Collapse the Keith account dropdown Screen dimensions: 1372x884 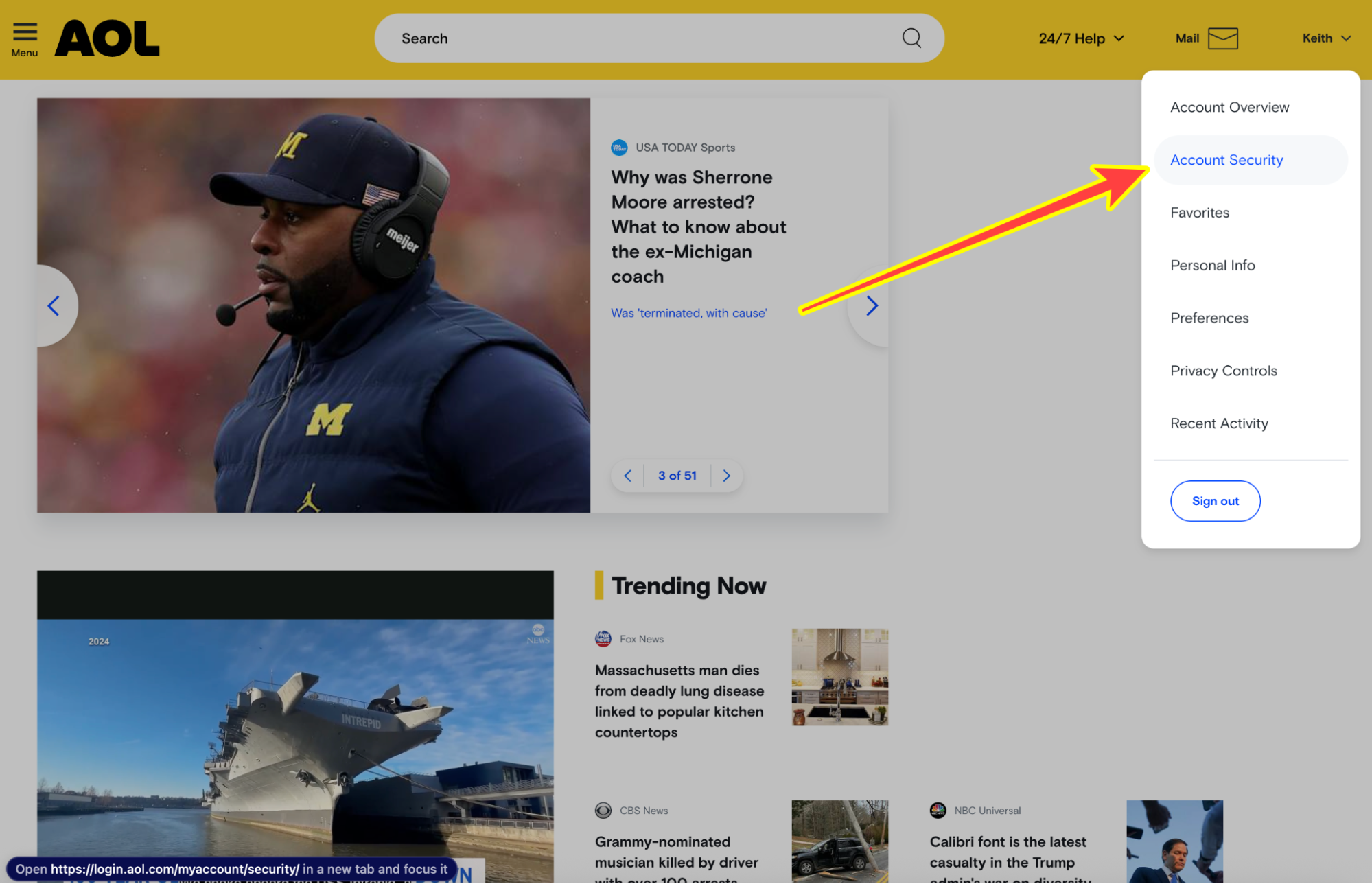coord(1326,38)
